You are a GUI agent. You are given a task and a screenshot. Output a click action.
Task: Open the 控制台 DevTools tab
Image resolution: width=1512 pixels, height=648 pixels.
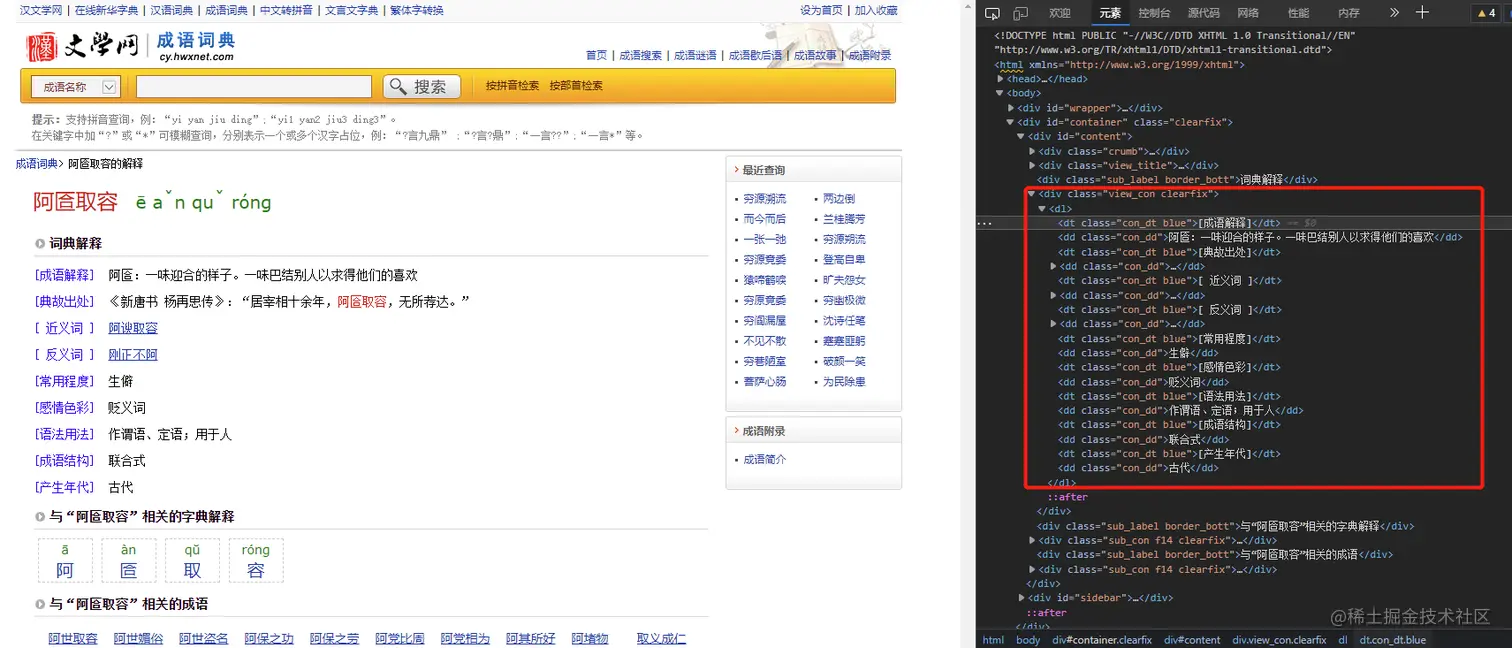point(1154,13)
